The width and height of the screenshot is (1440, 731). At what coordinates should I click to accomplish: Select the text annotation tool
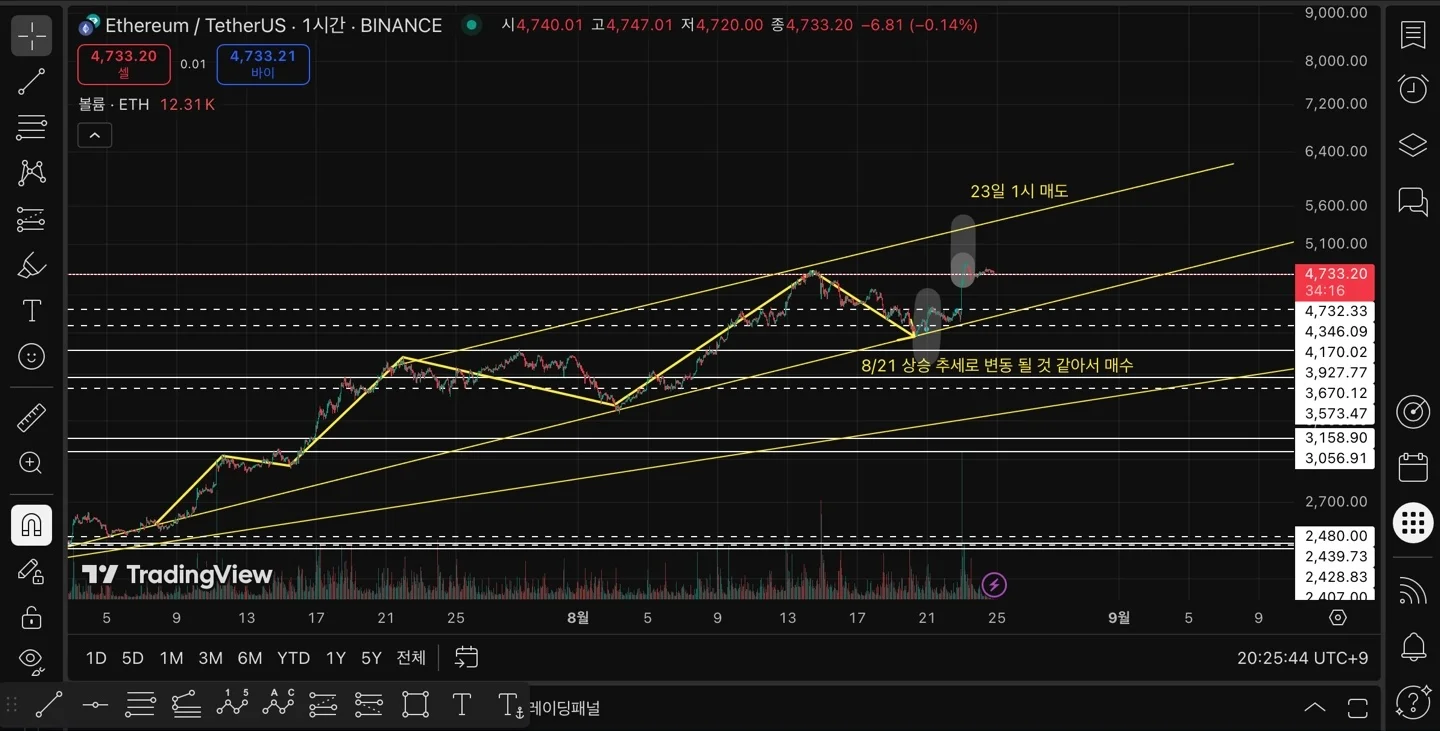32,311
